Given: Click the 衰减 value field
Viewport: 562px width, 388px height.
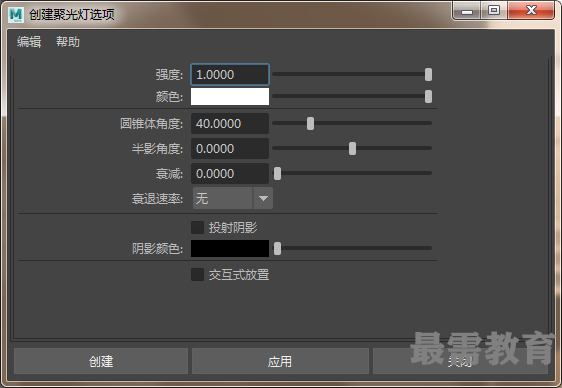Looking at the screenshot, I should point(230,174).
